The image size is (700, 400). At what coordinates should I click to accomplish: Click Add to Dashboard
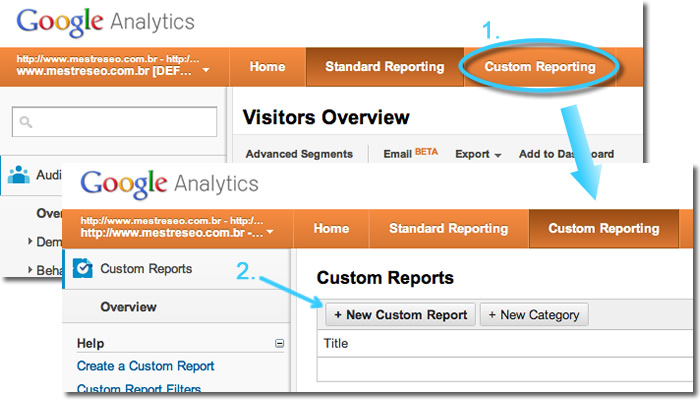566,154
